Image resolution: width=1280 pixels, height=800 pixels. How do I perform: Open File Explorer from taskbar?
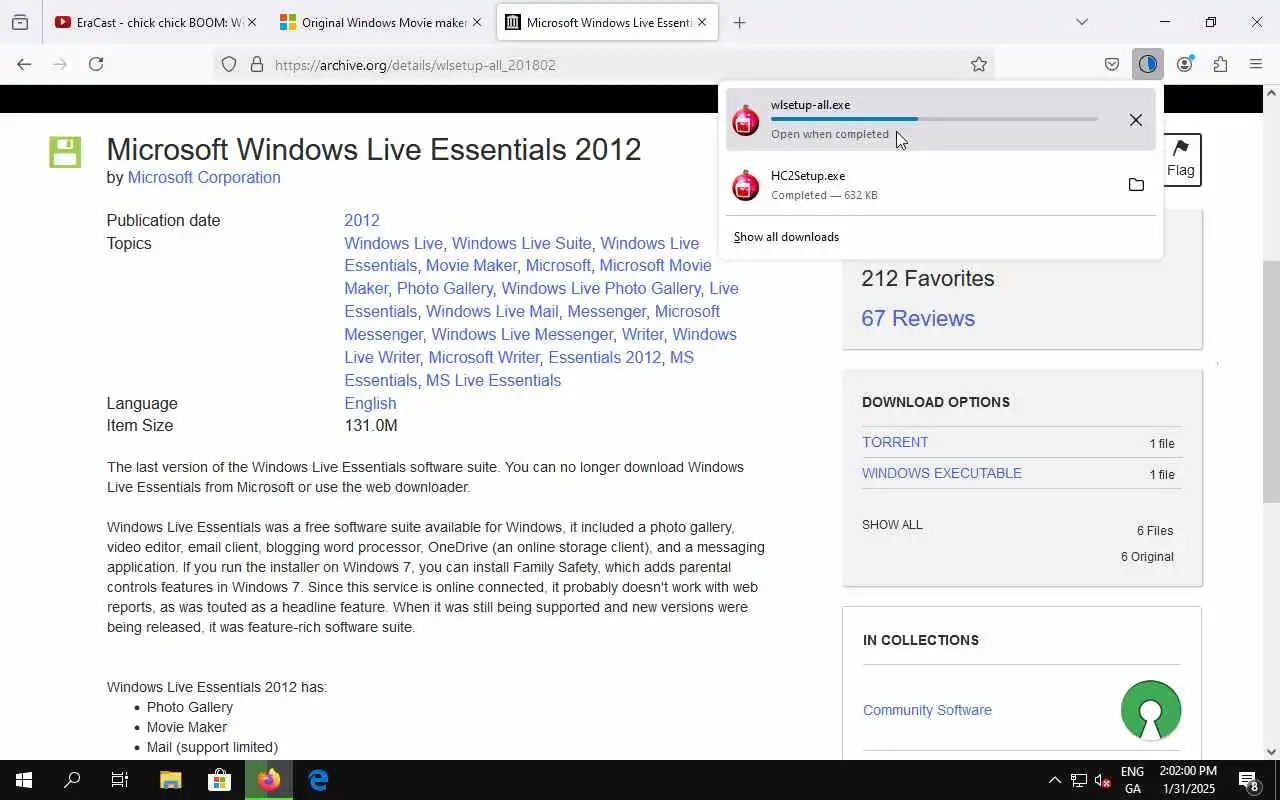point(170,780)
